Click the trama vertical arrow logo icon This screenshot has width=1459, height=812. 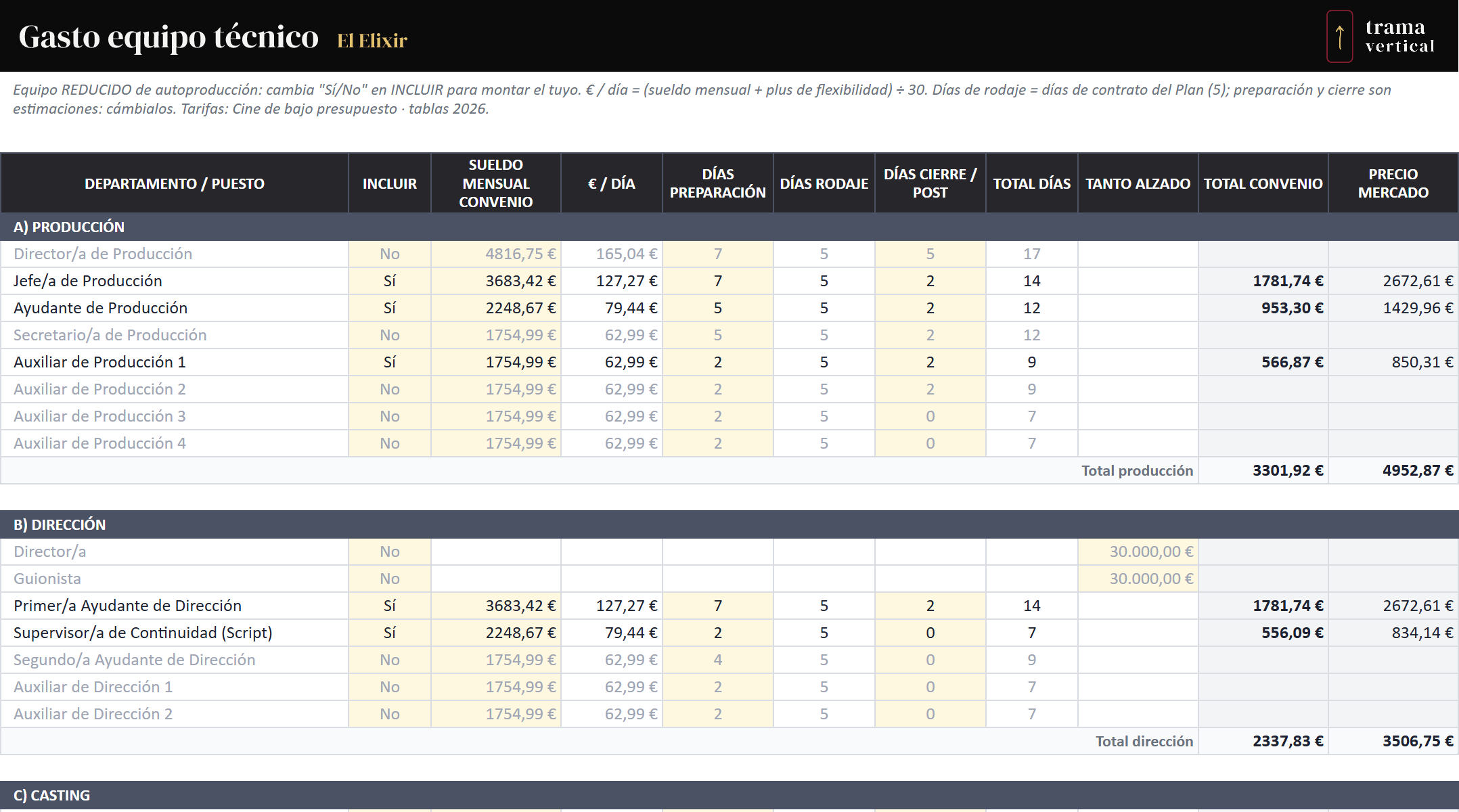click(x=1339, y=36)
